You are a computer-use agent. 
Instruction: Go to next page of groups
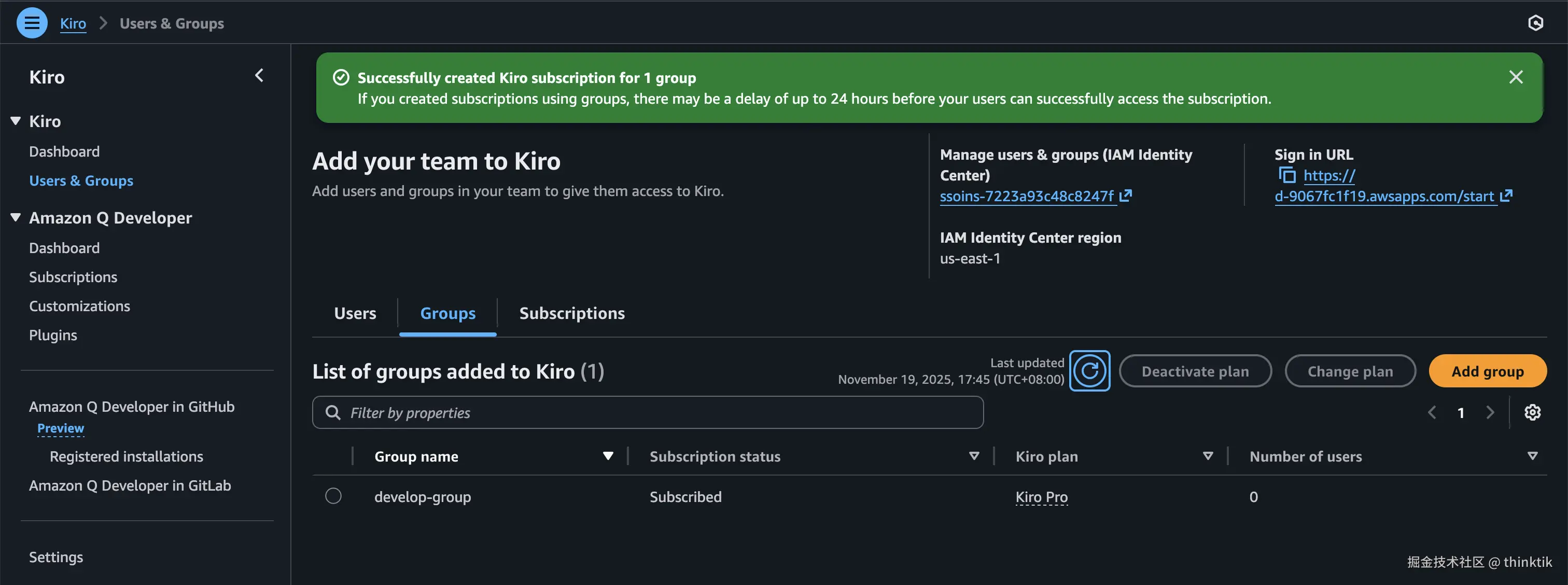[1490, 413]
